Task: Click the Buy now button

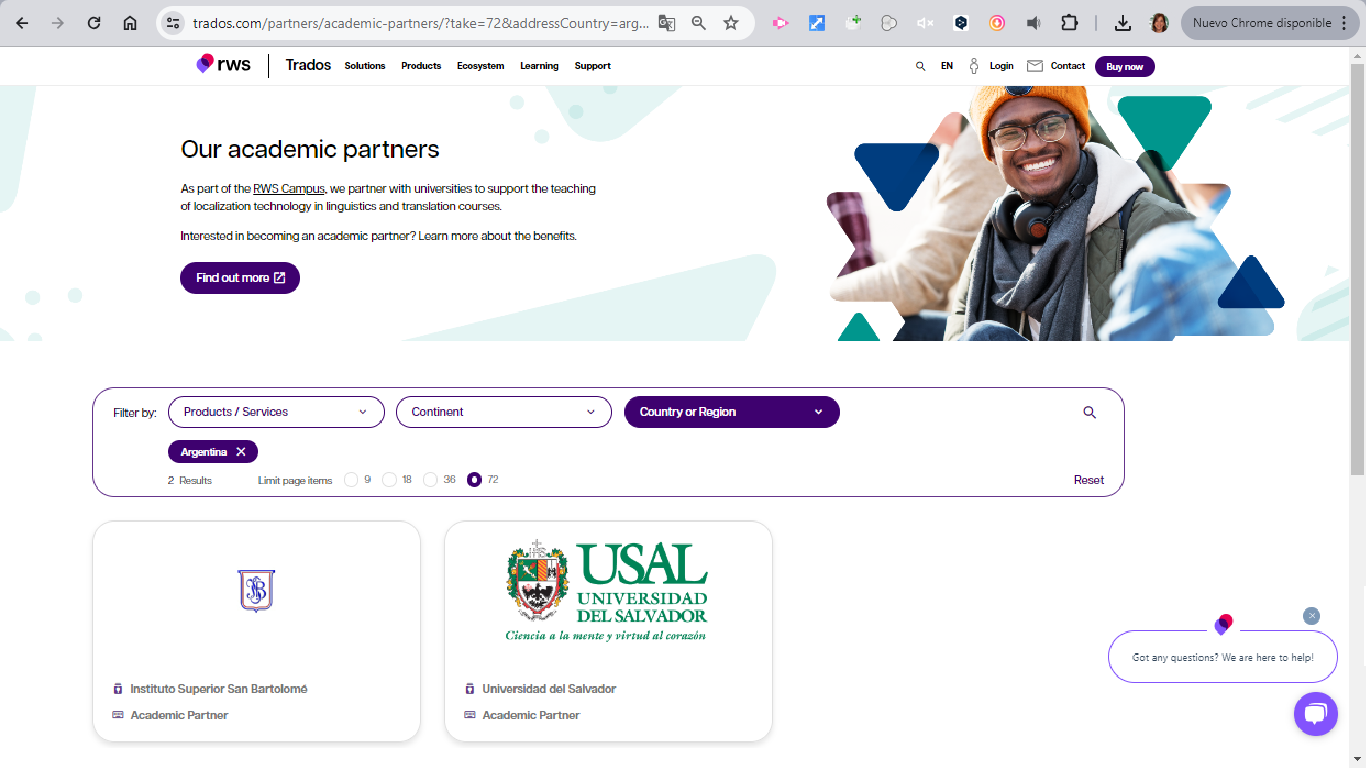Action: 1125,67
